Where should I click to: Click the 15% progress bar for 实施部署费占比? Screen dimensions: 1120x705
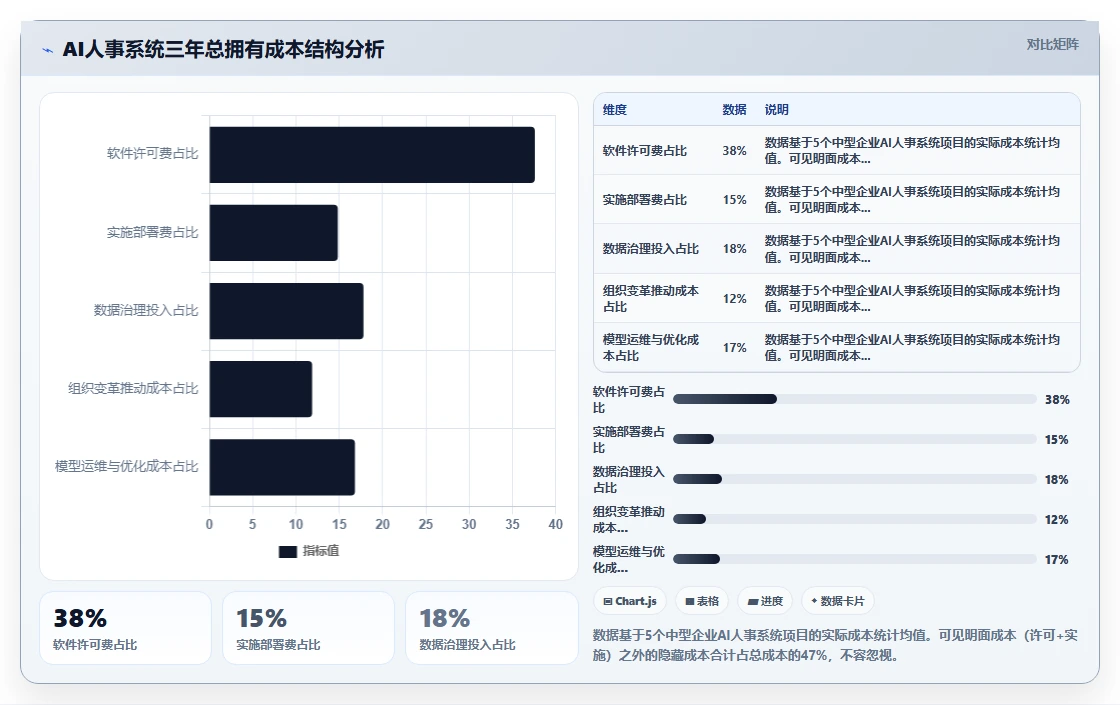855,439
